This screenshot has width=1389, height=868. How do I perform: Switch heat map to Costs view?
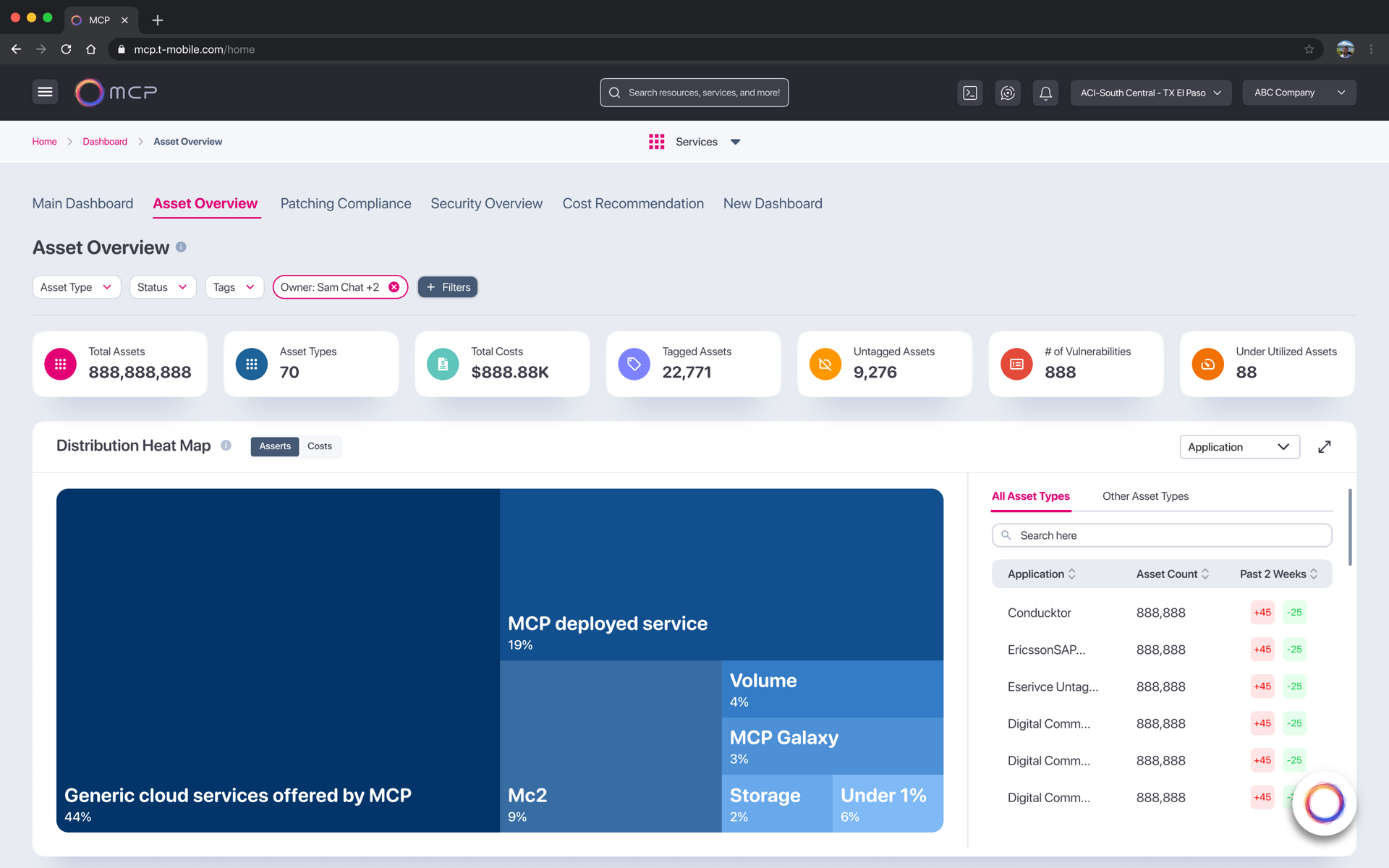click(320, 446)
